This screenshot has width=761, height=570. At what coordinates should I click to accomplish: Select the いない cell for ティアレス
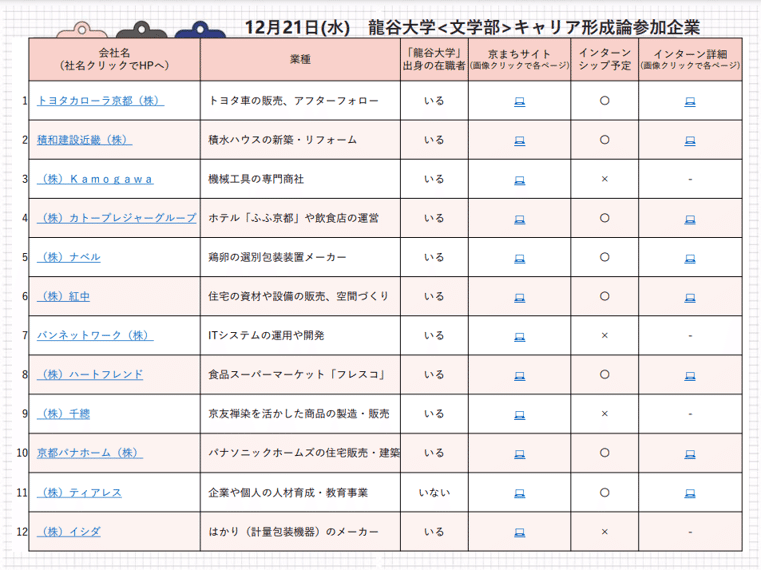click(434, 493)
